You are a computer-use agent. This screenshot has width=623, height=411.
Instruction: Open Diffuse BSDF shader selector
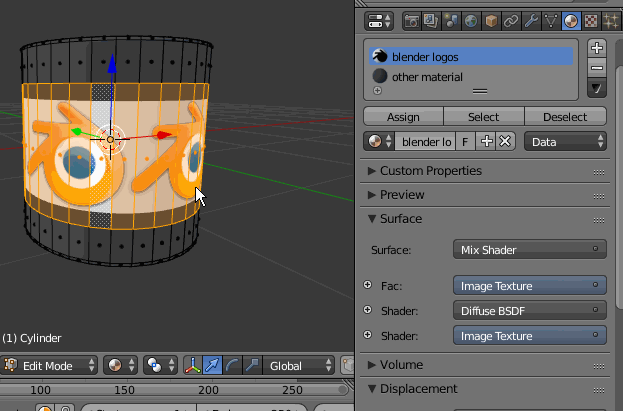(530, 311)
